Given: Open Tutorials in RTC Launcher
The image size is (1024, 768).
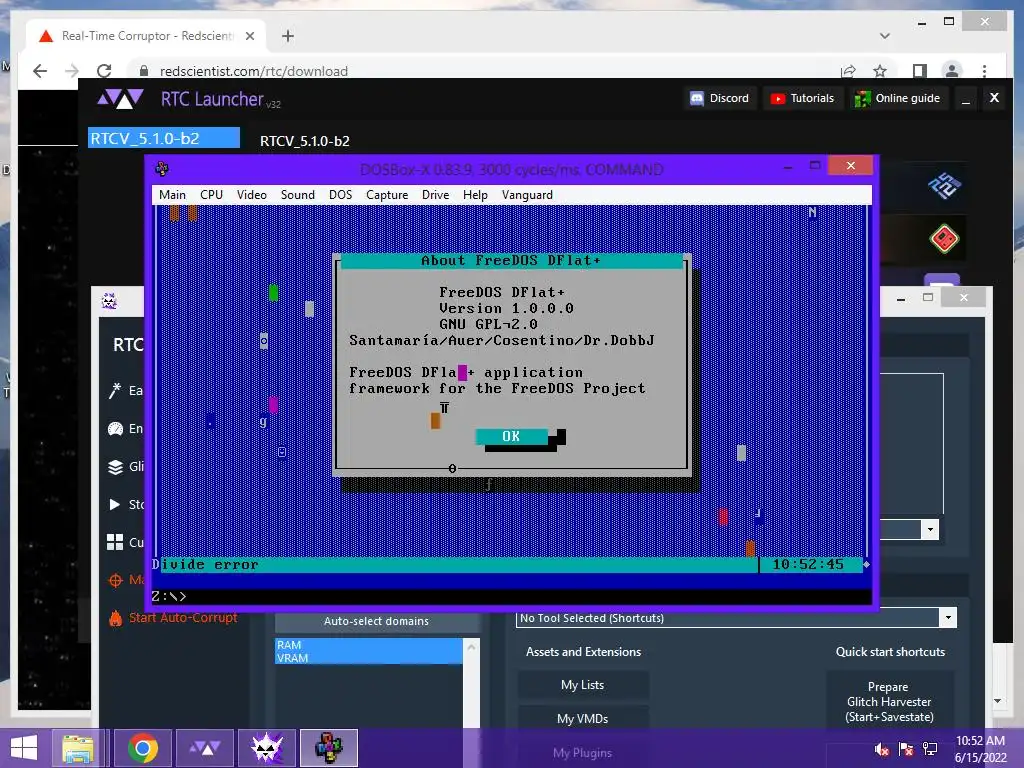Looking at the screenshot, I should coord(803,99).
